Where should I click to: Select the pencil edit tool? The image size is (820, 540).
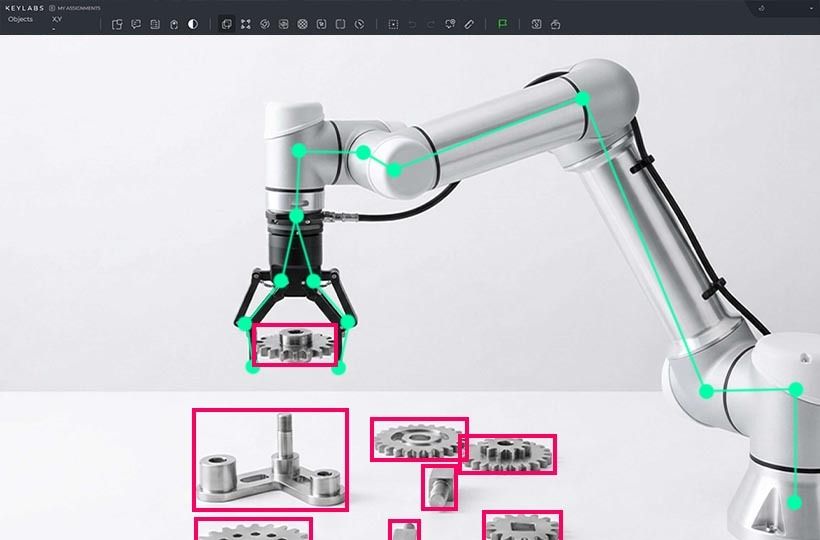469,24
